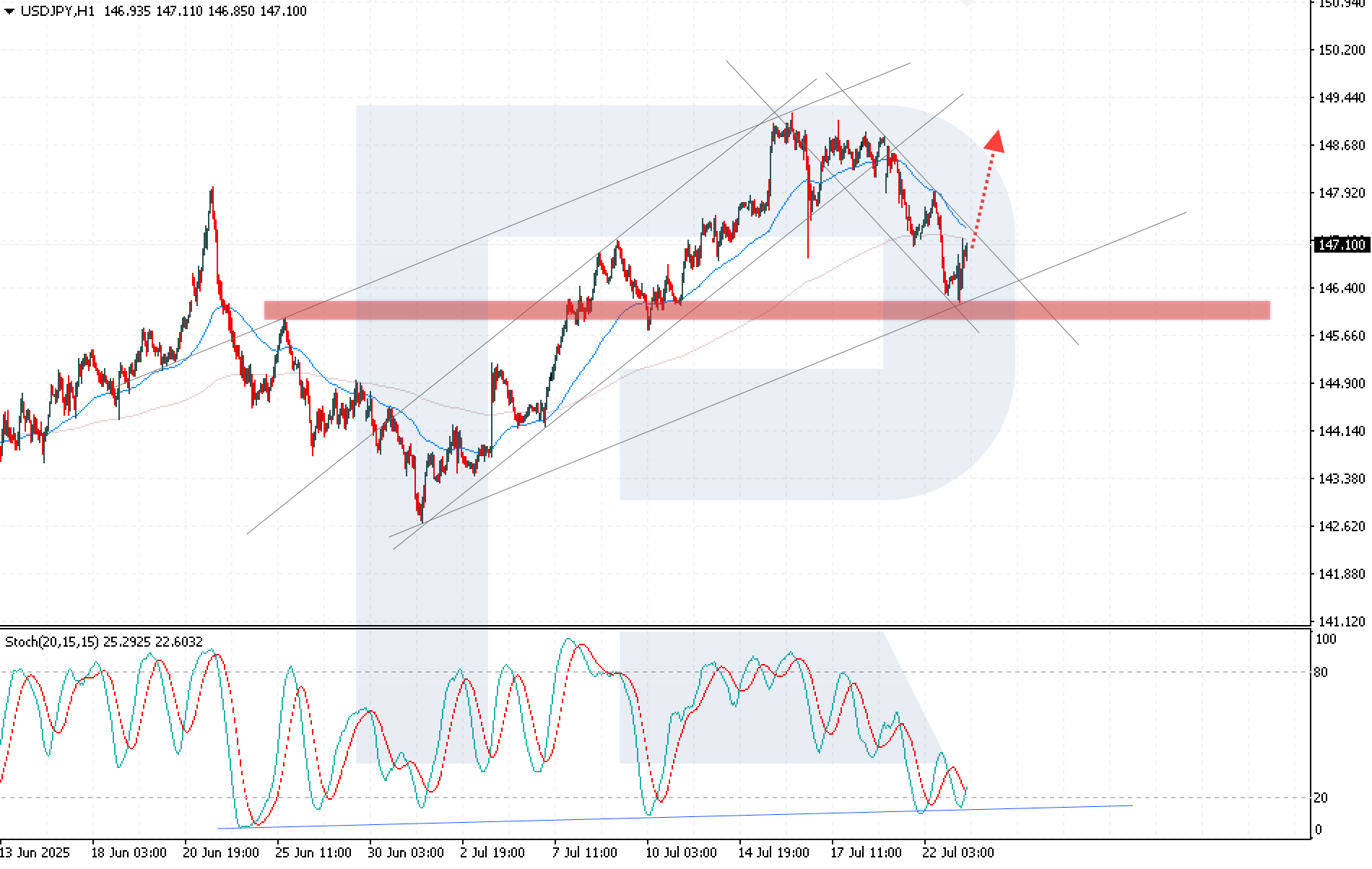The image size is (1372, 869).
Task: Click the 25 Jun 11:00 time label
Action: [x=313, y=852]
